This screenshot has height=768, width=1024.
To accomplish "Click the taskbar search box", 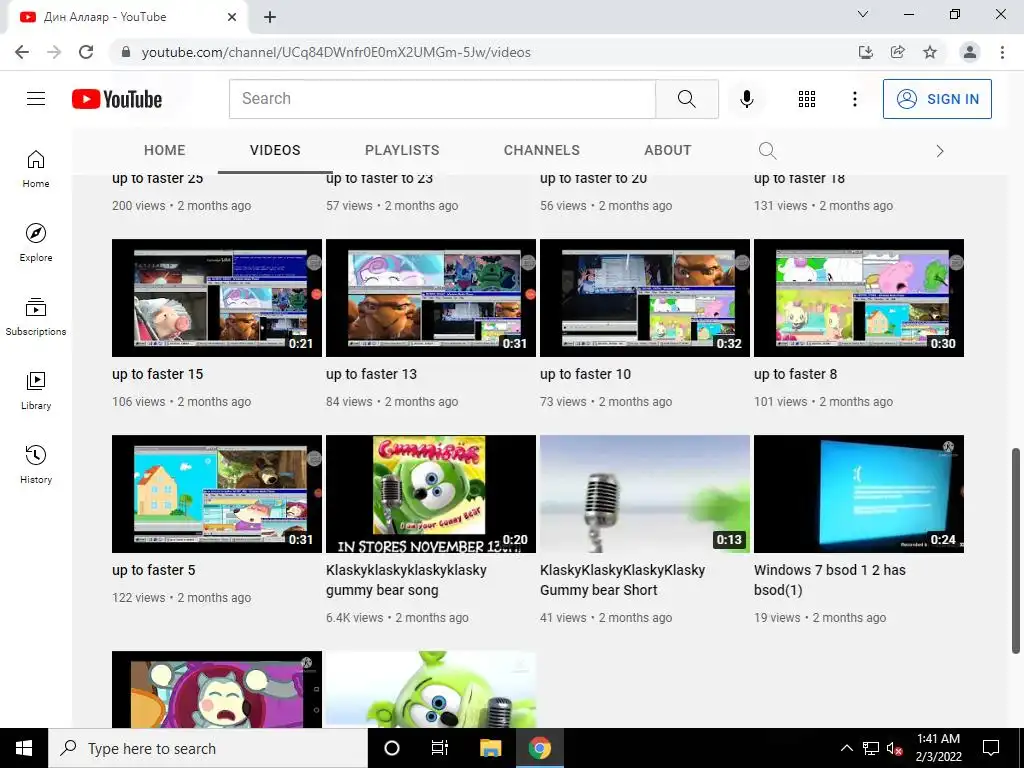I will pyautogui.click(x=208, y=748).
